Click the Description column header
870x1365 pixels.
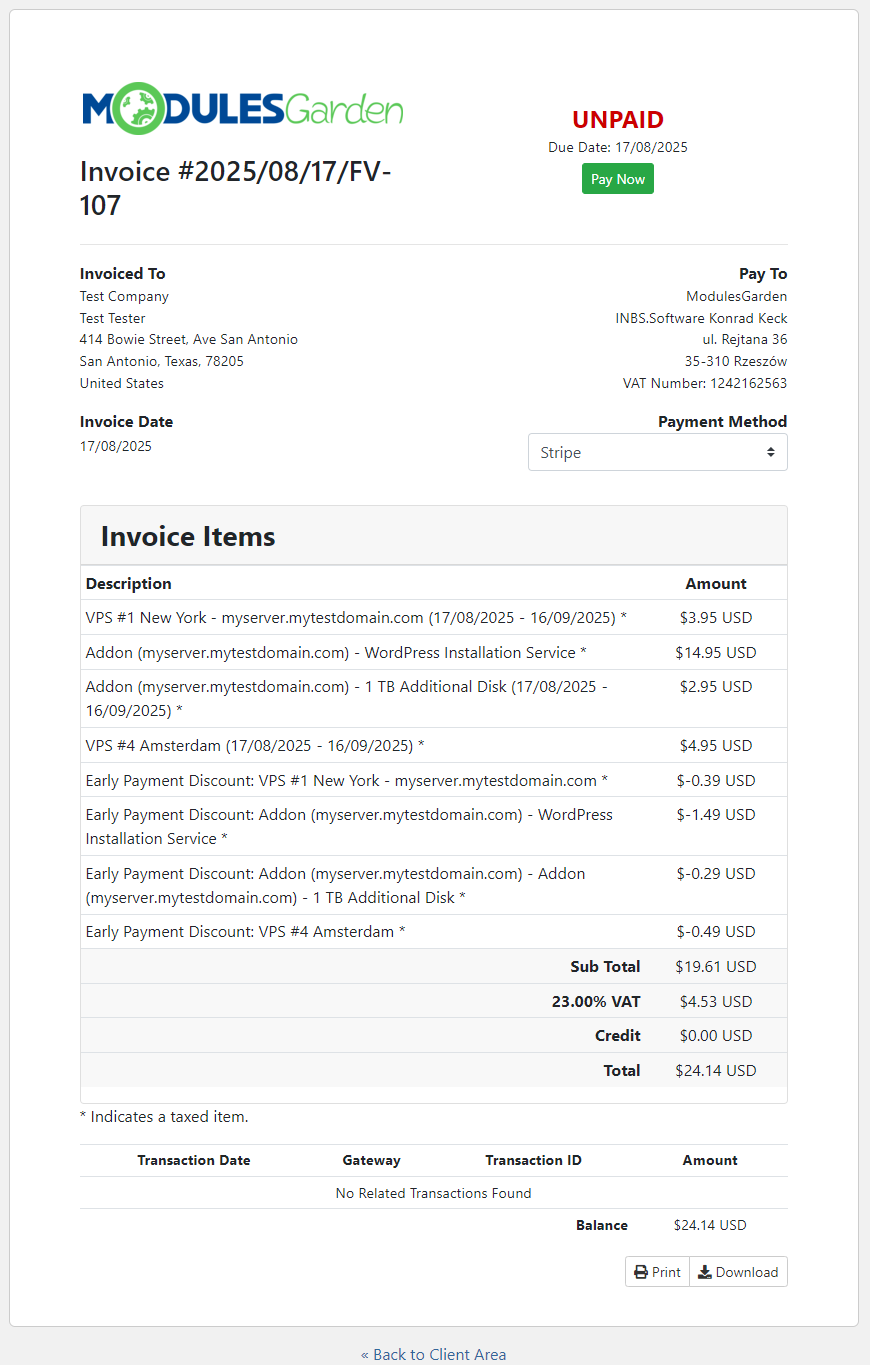[x=128, y=583]
